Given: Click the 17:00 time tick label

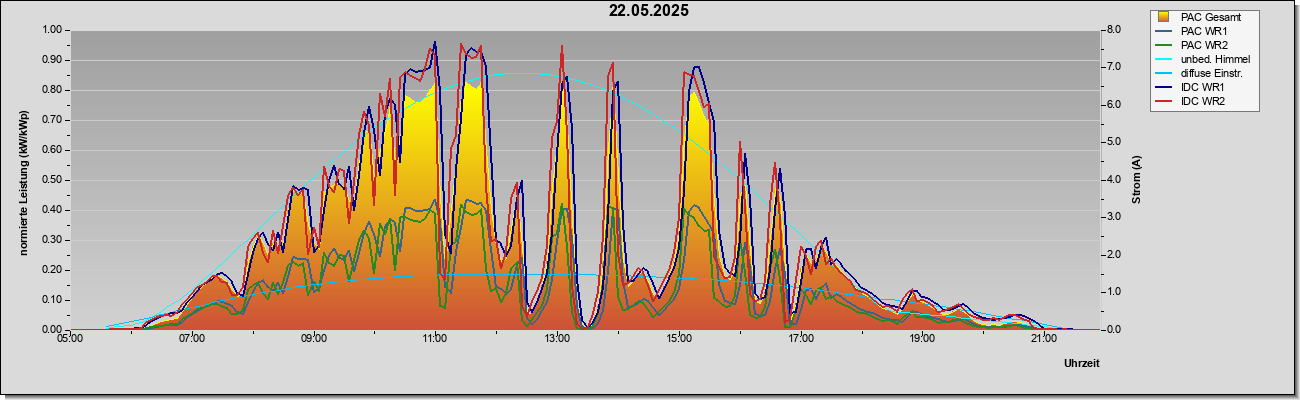Looking at the screenshot, I should tap(800, 339).
